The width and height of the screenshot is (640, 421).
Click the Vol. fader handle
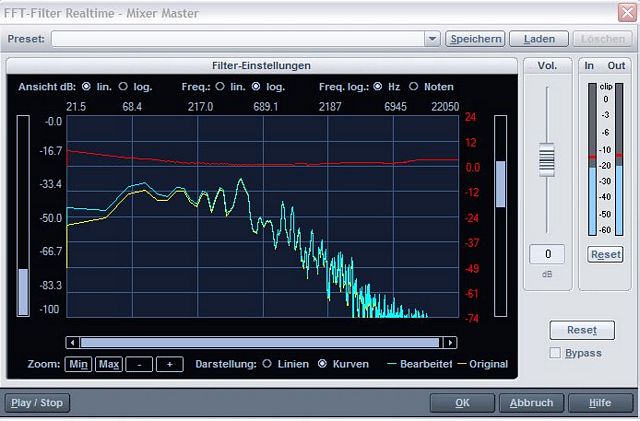pyautogui.click(x=547, y=160)
